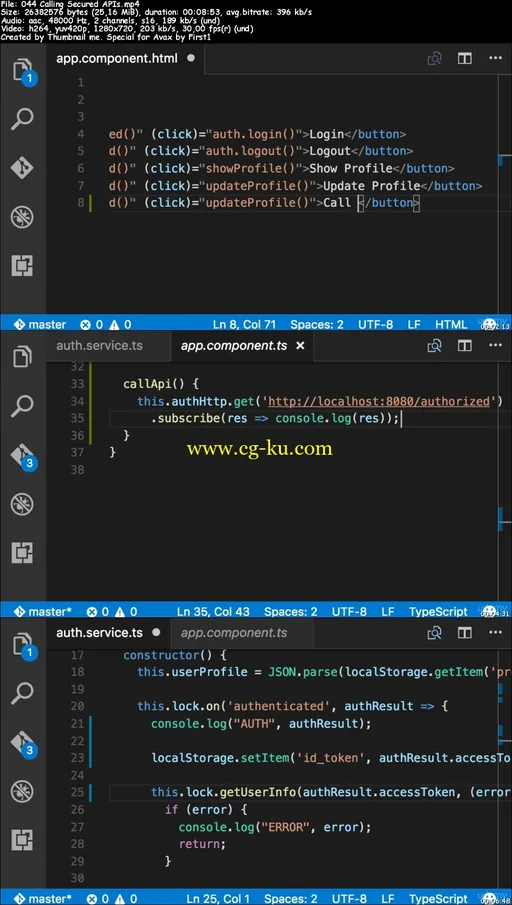This screenshot has width=512, height=905.
Task: Click Ln 25, Col 1 go-to-line indicator
Action: [218, 899]
